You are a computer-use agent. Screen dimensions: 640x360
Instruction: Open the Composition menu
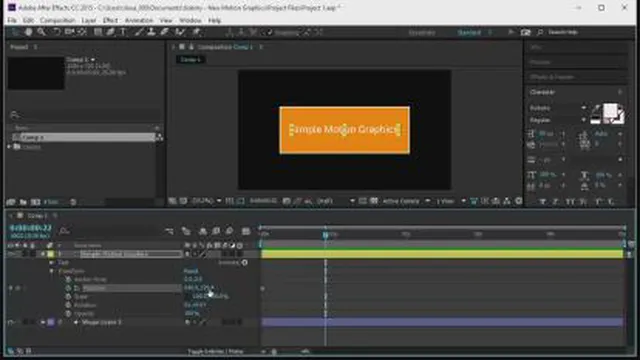(x=58, y=20)
